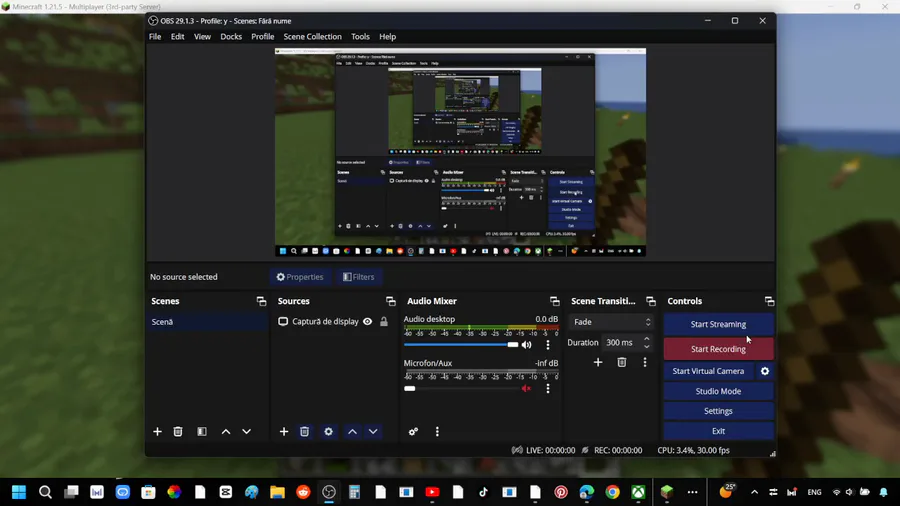The width and height of the screenshot is (900, 506).
Task: Delete selected source with trash icon
Action: [305, 431]
